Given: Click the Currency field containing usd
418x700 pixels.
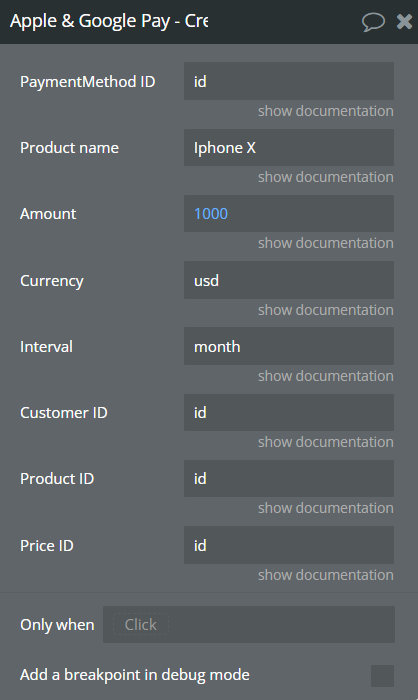Looking at the screenshot, I should 289,280.
